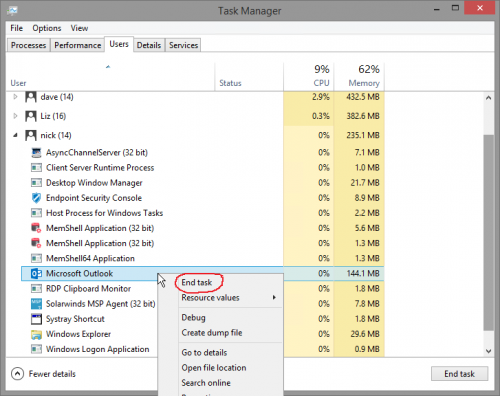This screenshot has height=396, width=500.
Task: Click the Solarwinds MSP Agent icon
Action: tap(36, 304)
